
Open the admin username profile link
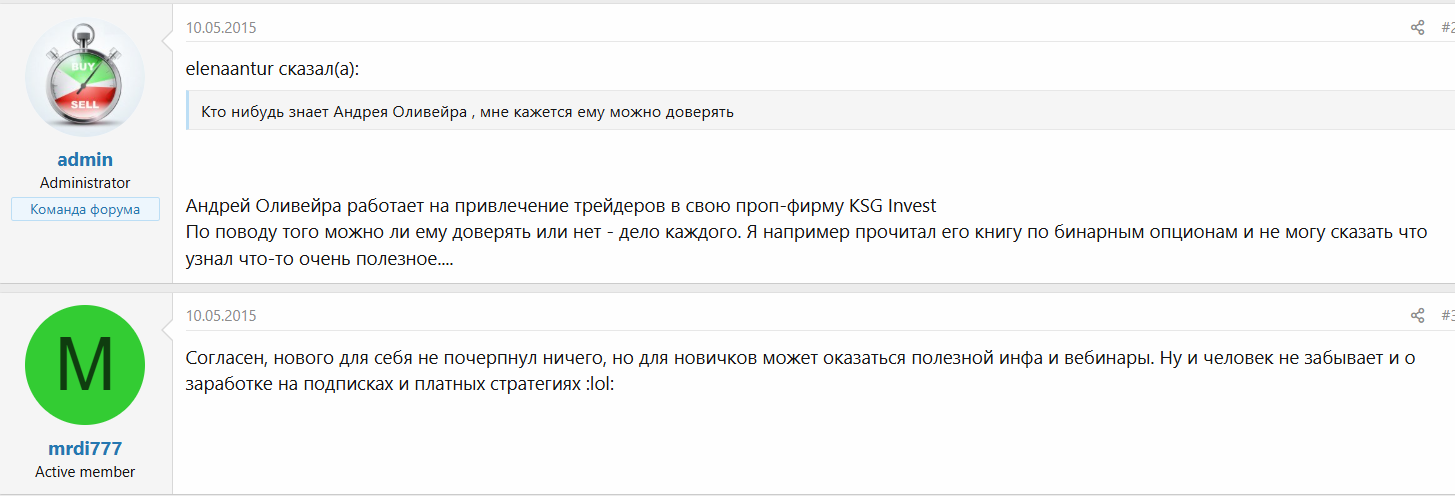[x=85, y=160]
